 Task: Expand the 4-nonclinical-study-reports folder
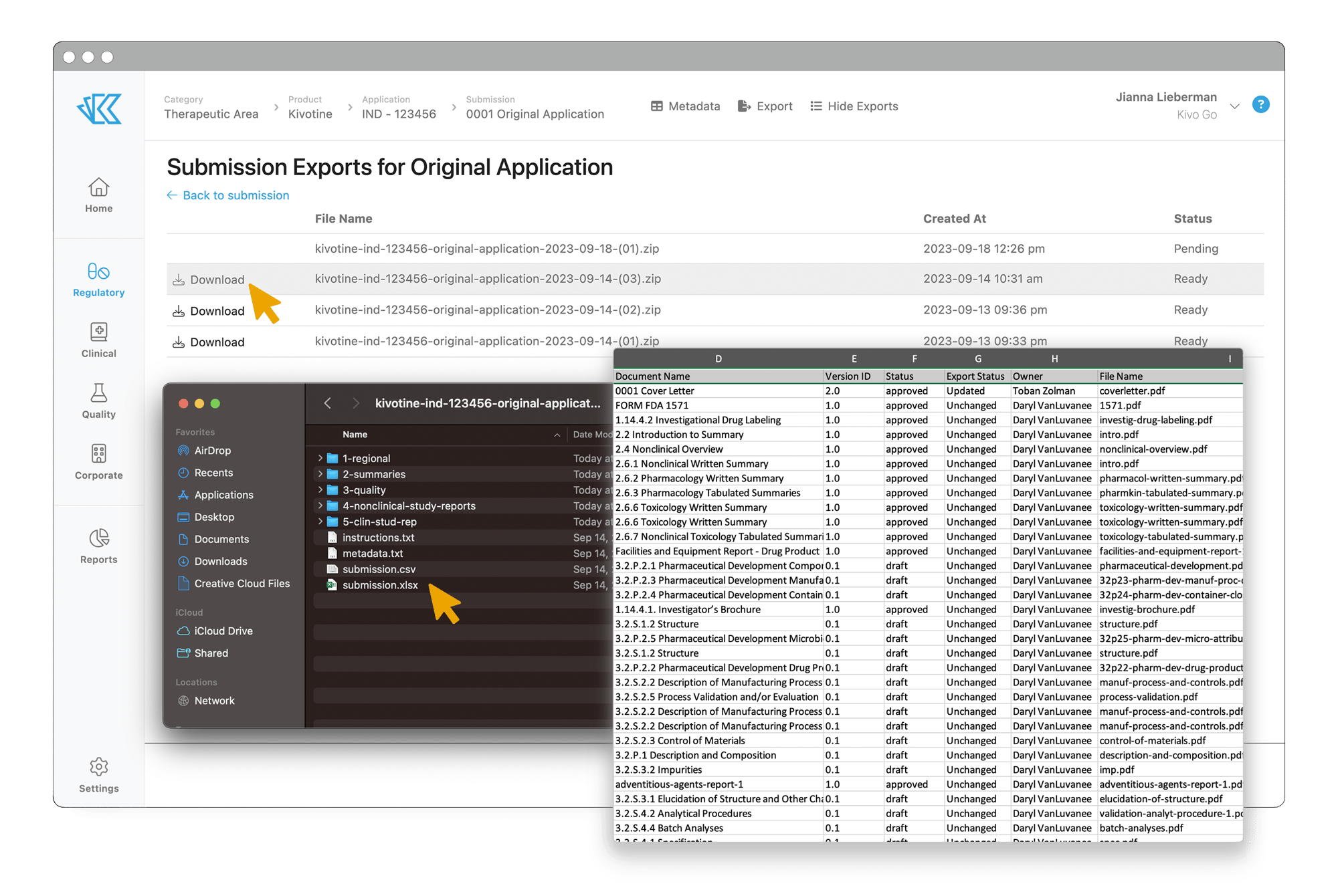tap(320, 506)
